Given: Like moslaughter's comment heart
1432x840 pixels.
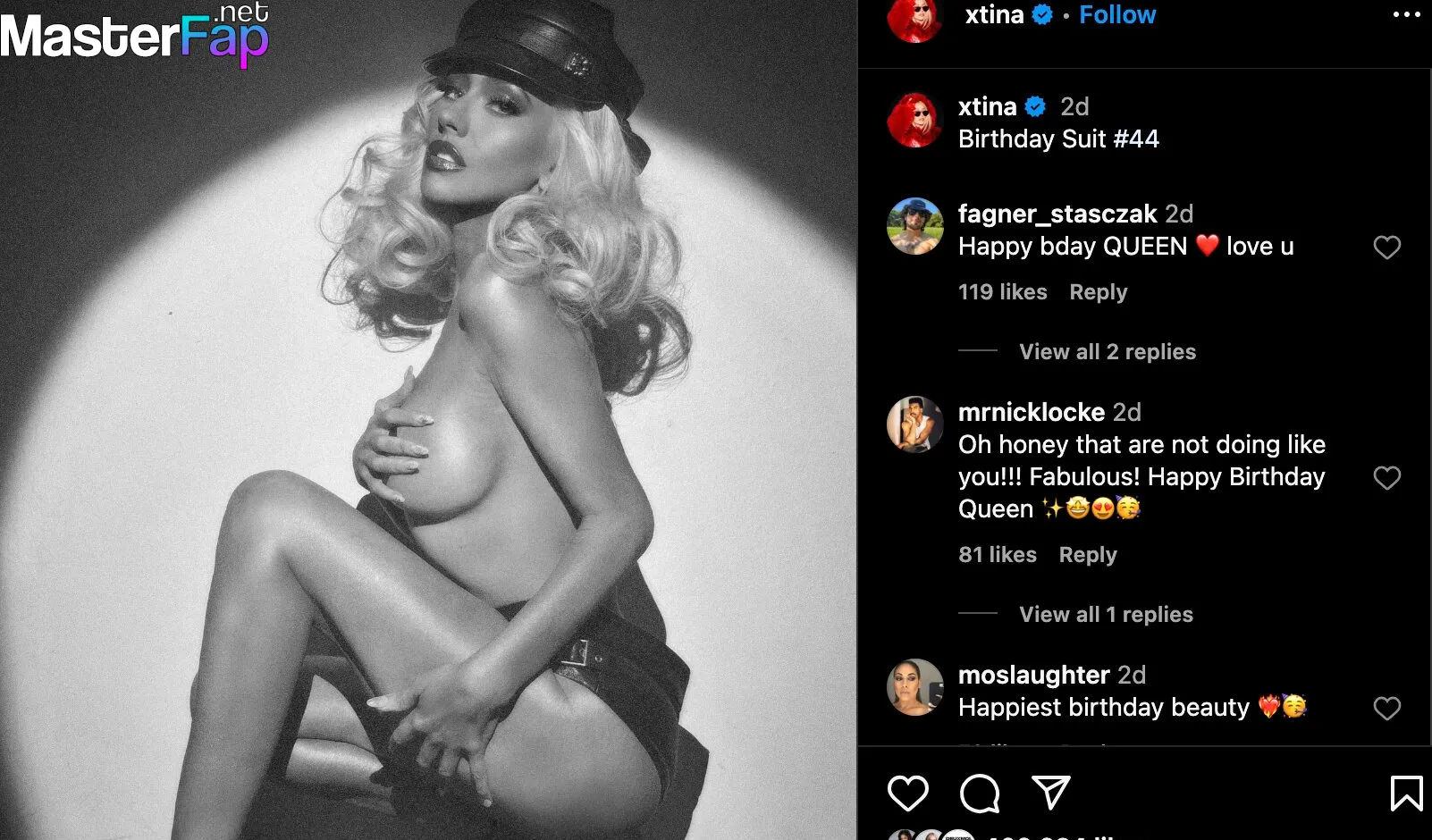Looking at the screenshot, I should [x=1386, y=709].
